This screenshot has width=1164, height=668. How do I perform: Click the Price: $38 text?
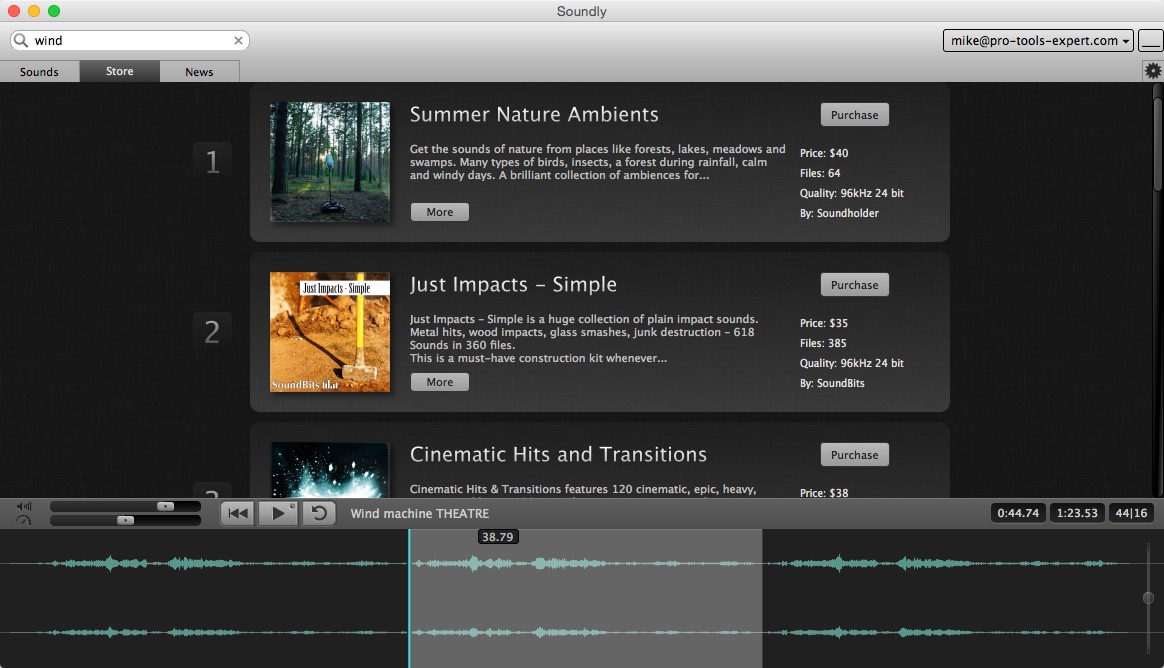pyautogui.click(x=824, y=493)
